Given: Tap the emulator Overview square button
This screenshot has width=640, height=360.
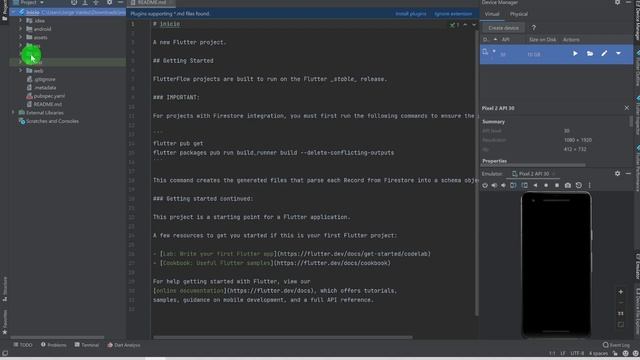Looking at the screenshot, I should (557, 185).
